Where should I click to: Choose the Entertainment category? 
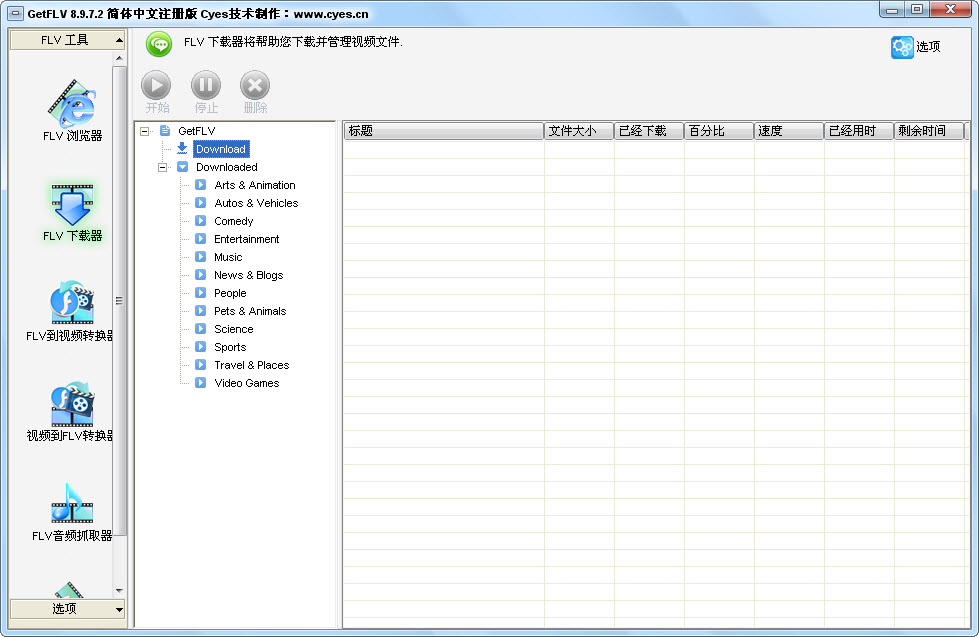pos(247,239)
